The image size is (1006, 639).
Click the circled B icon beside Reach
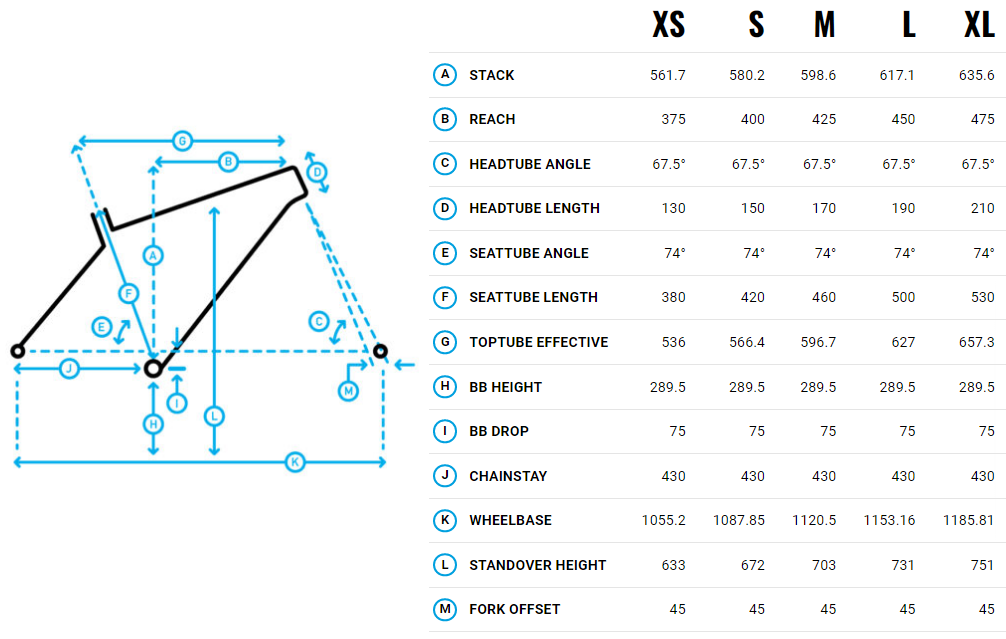(445, 119)
